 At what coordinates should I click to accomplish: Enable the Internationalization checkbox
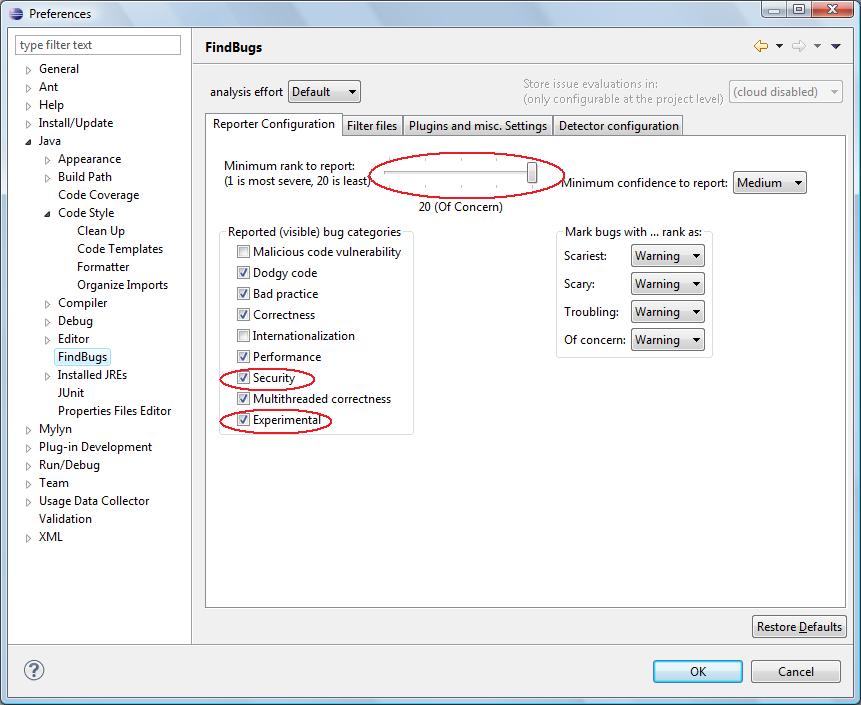[243, 335]
